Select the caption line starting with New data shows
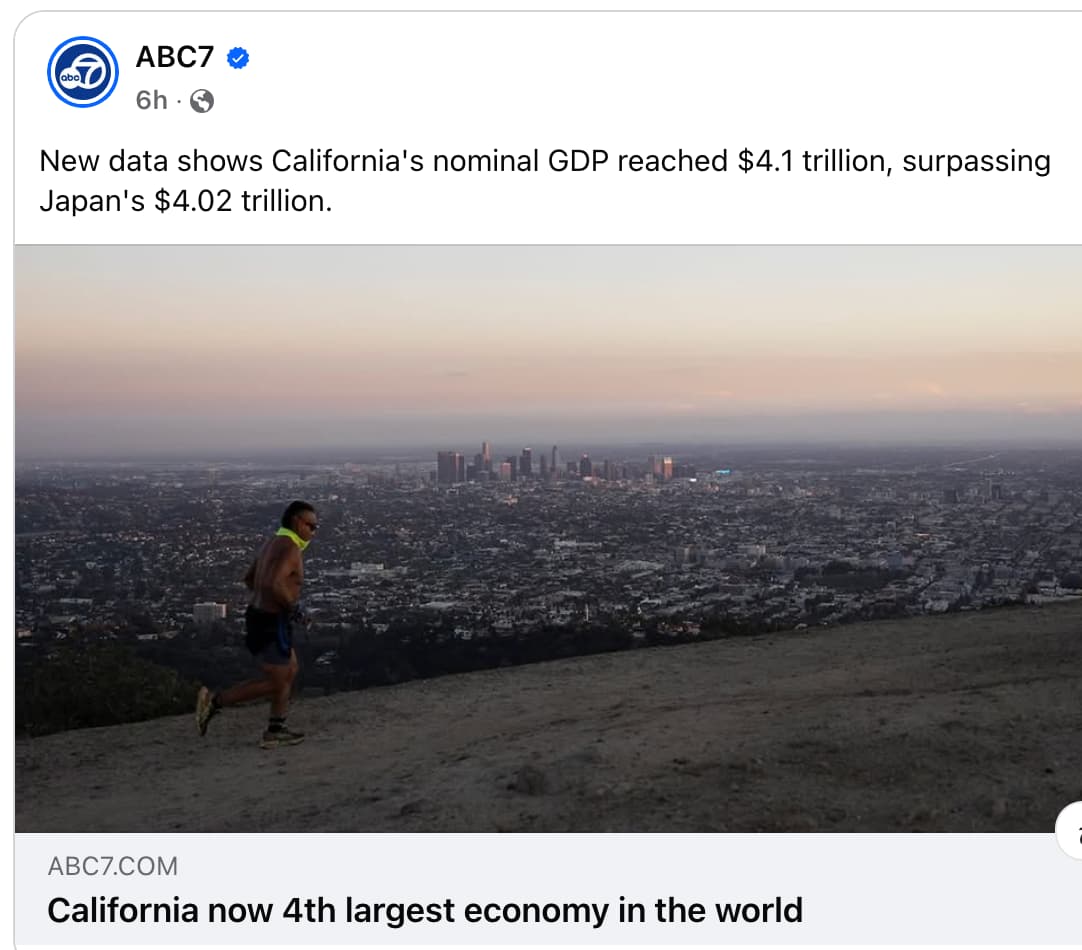 545,161
